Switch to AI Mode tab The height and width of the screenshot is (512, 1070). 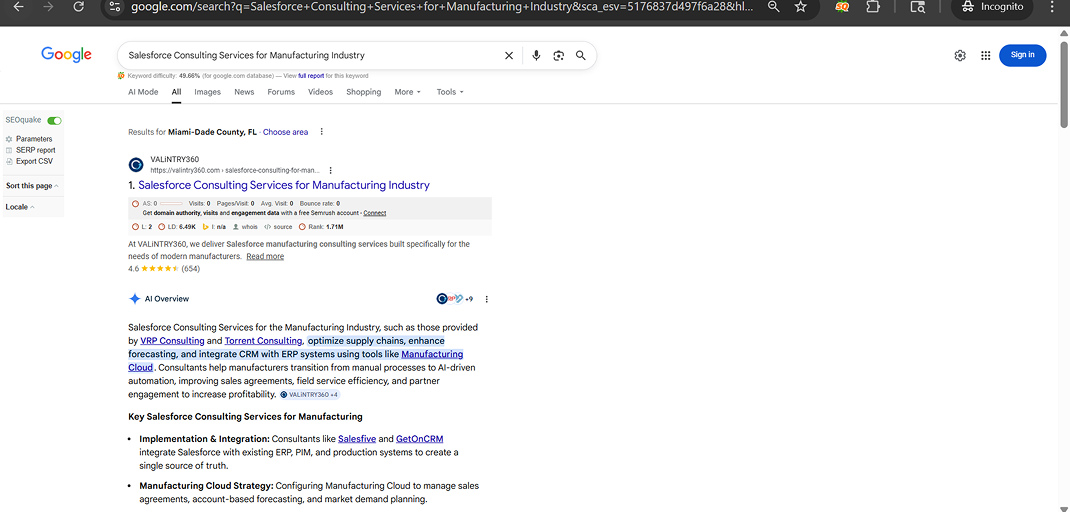click(x=143, y=92)
